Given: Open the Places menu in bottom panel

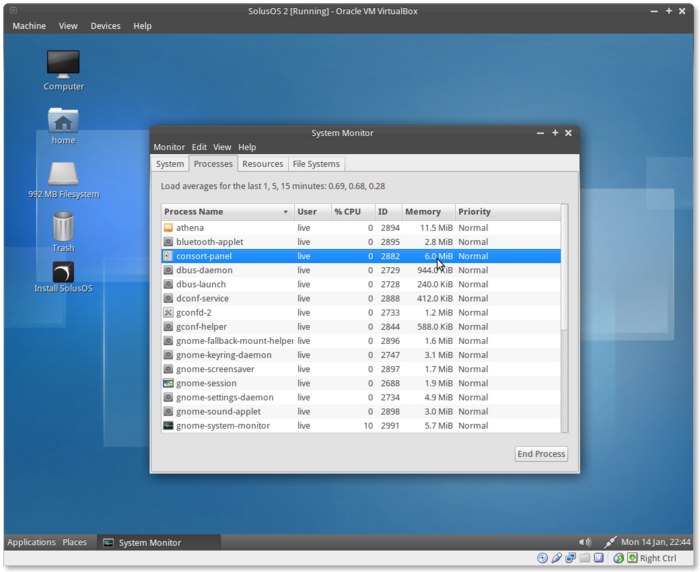Looking at the screenshot, I should [x=75, y=542].
